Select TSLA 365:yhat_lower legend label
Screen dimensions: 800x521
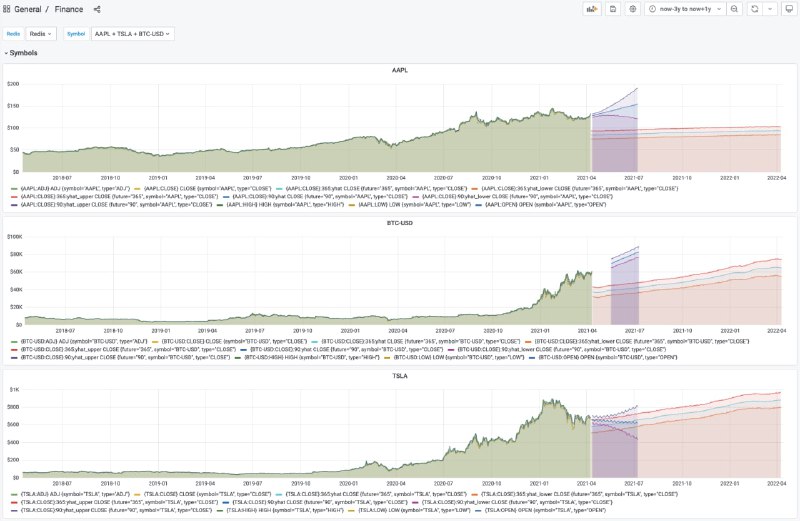579,494
